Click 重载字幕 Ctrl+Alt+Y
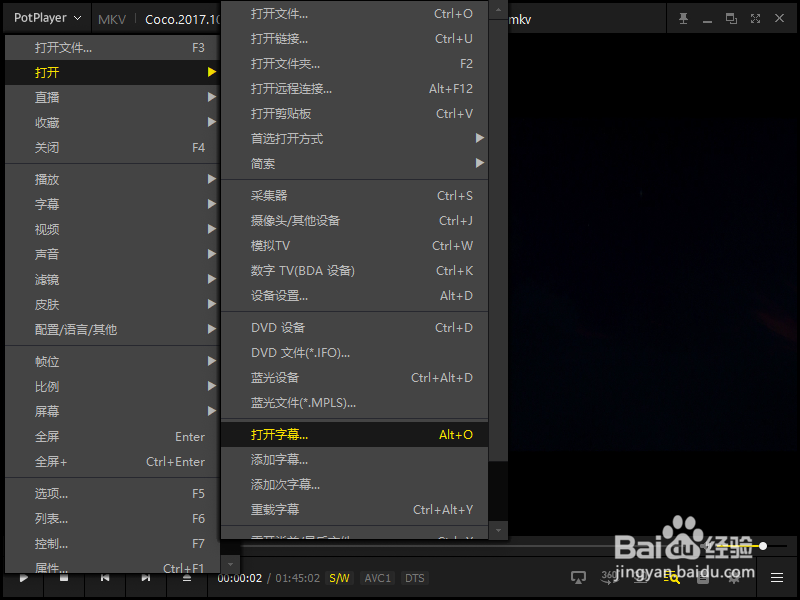The image size is (800, 600). [355, 510]
